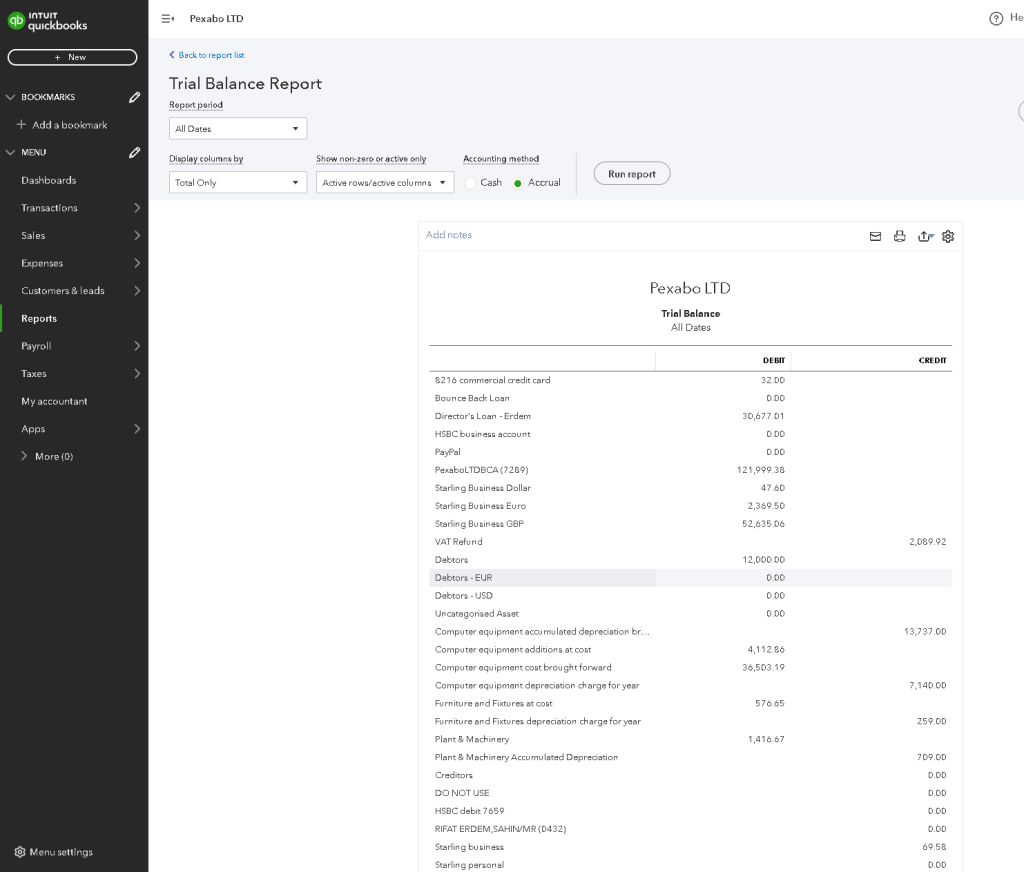Expand the Sales submenu arrow
The height and width of the screenshot is (872, 1024).
click(137, 235)
